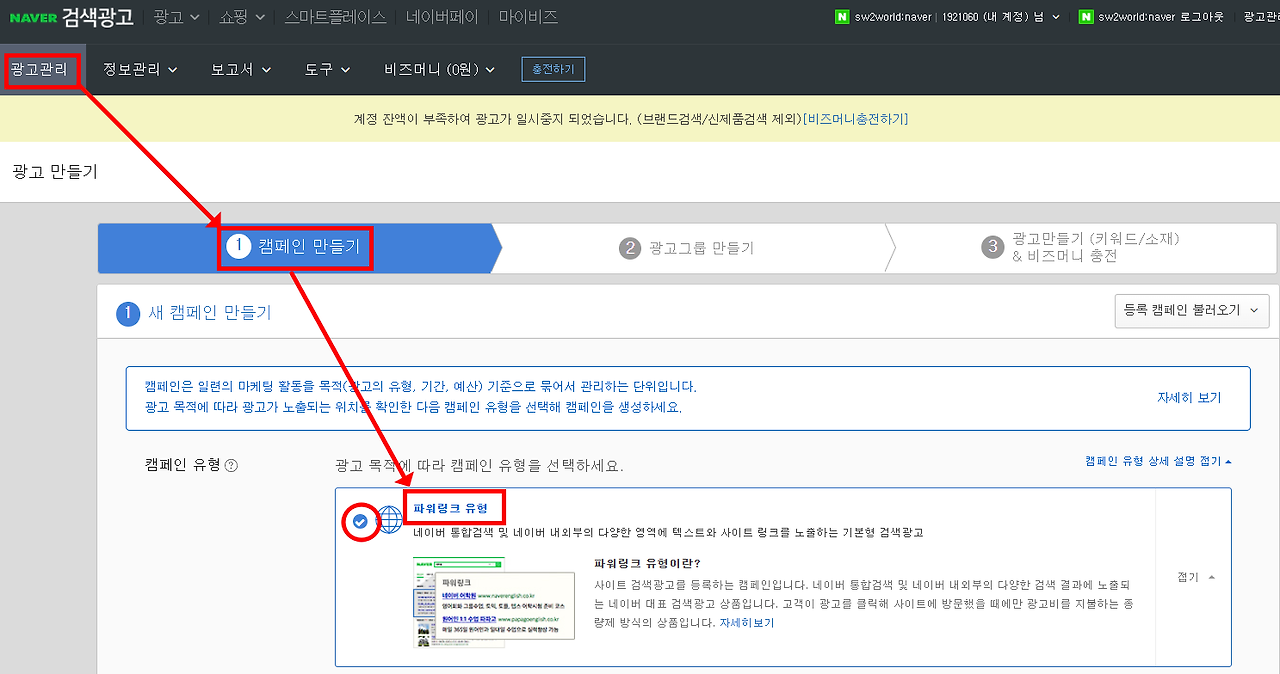
Task: Collapse the 파워링크 panel with 접기
Action: 1196,577
